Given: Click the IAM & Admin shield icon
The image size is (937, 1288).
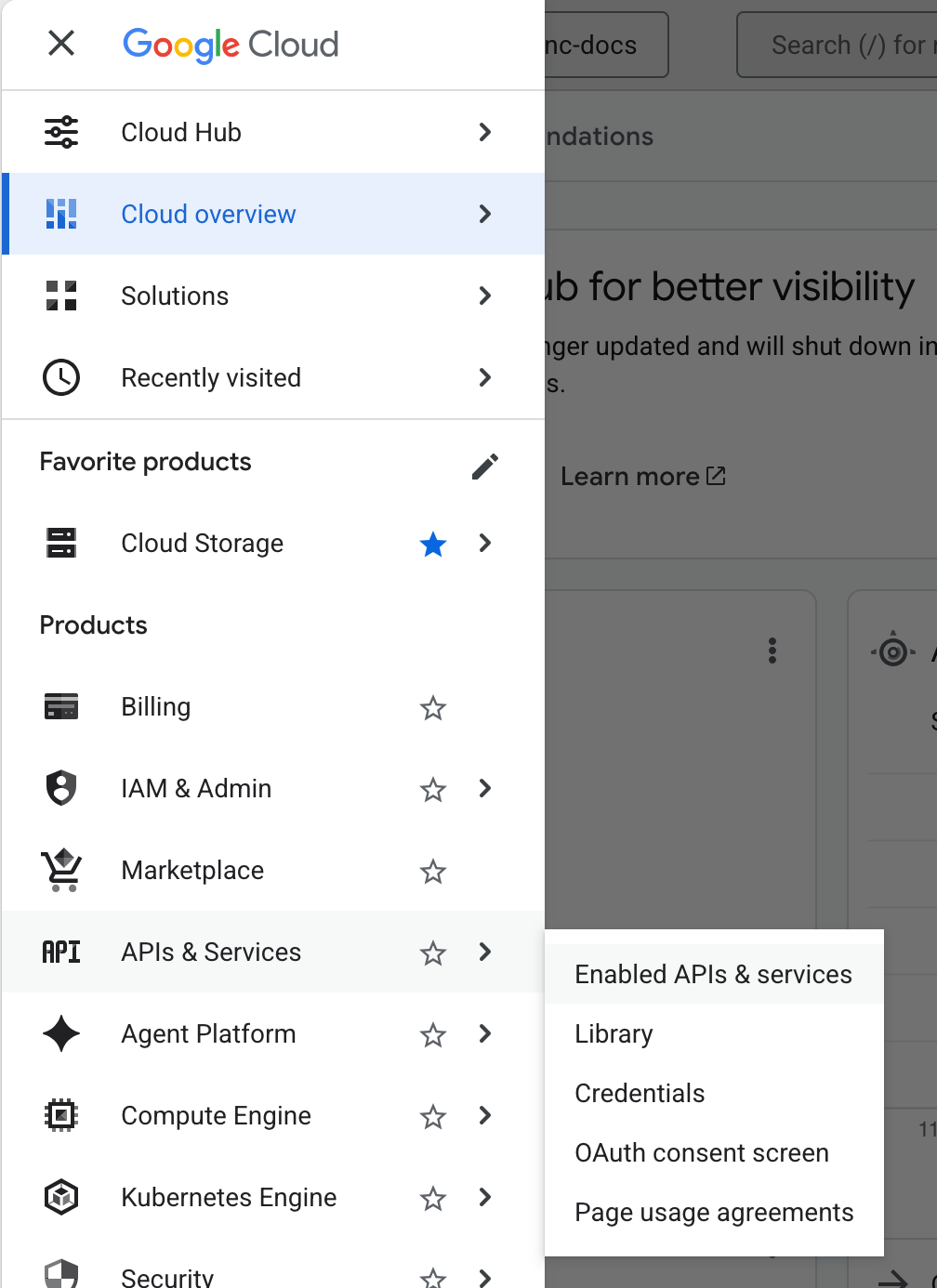Looking at the screenshot, I should tap(61, 788).
